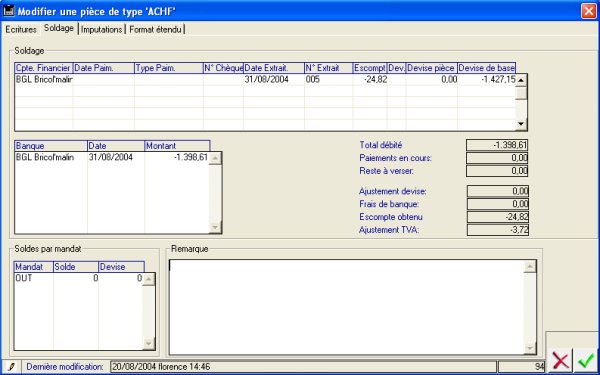Click scroll-down arrow of the Banque list
The image size is (600, 375).
[215, 227]
